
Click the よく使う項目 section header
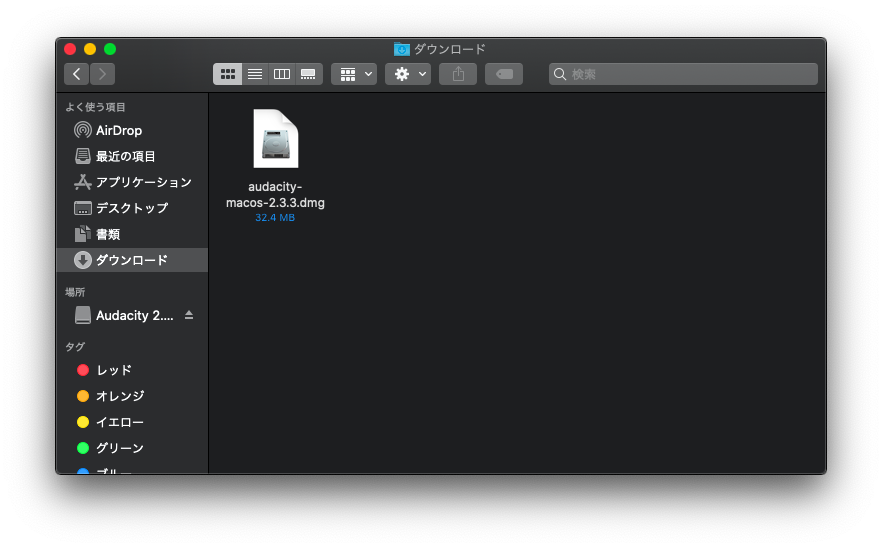pos(95,107)
